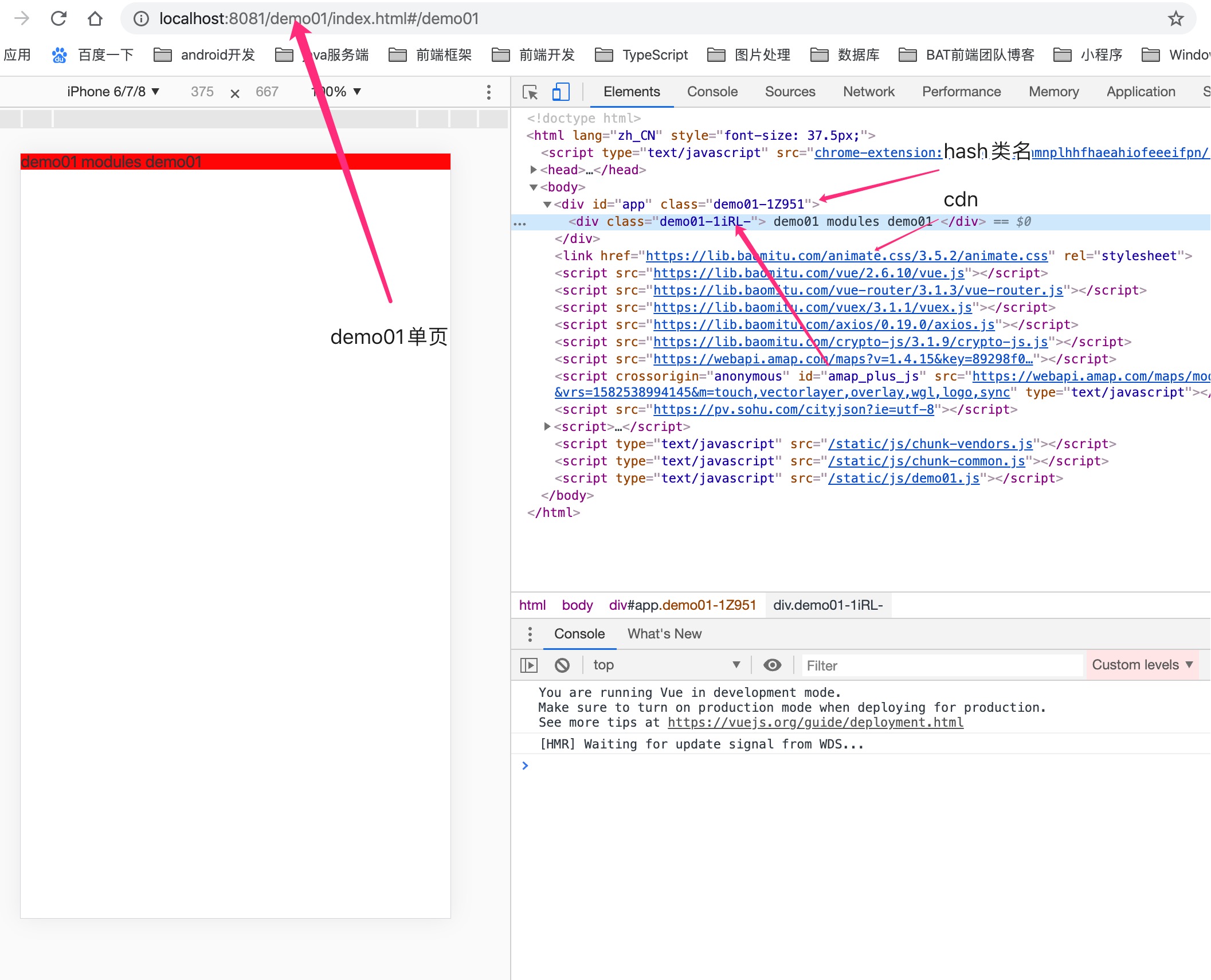Viewport: 1211px width, 980px height.
Task: Click the home page icon
Action: [95, 18]
